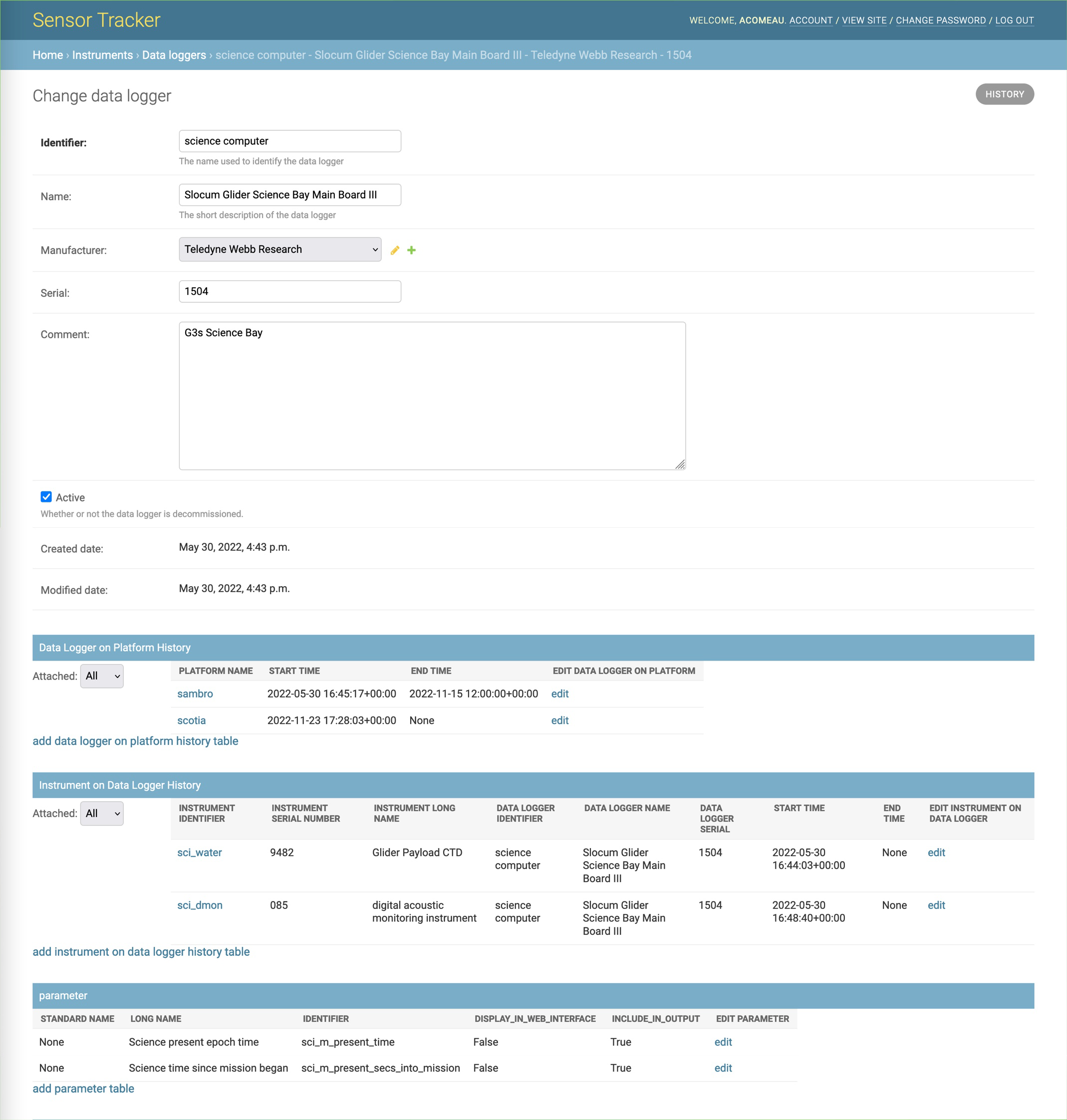The width and height of the screenshot is (1067, 1120).
Task: Open the Manufacturer dropdown
Action: click(x=280, y=249)
